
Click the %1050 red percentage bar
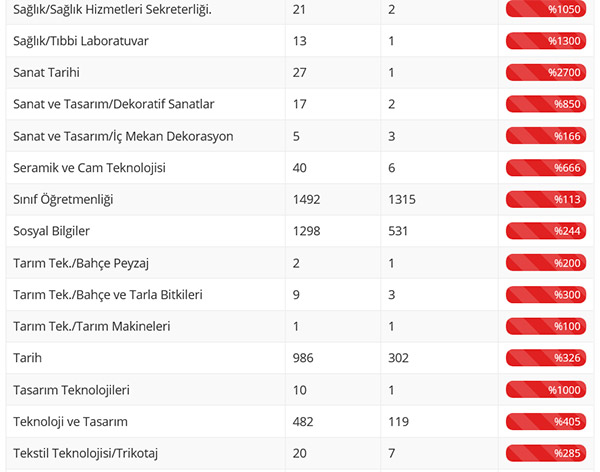[x=546, y=9]
